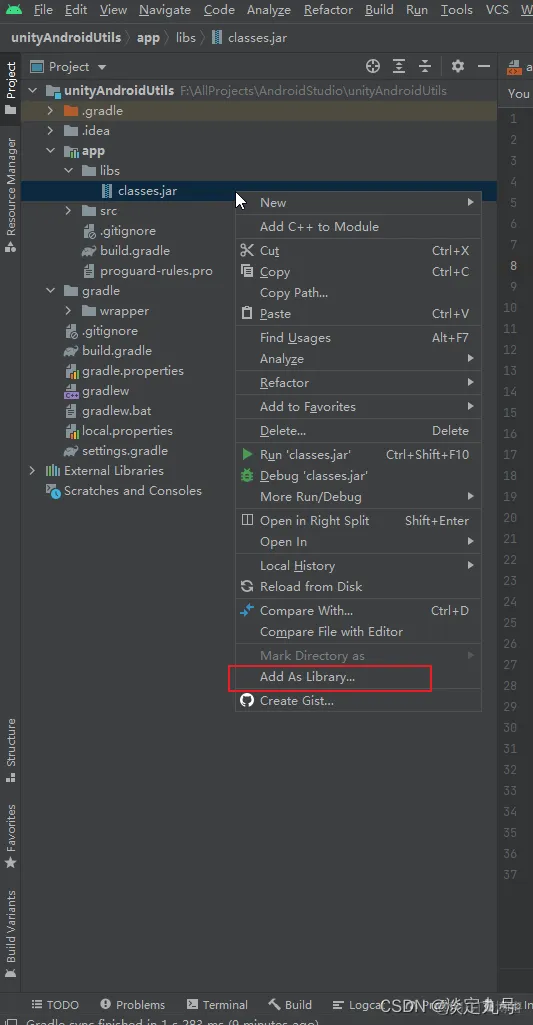Collapse the gradle folder
533x1025 pixels.
click(x=50, y=290)
